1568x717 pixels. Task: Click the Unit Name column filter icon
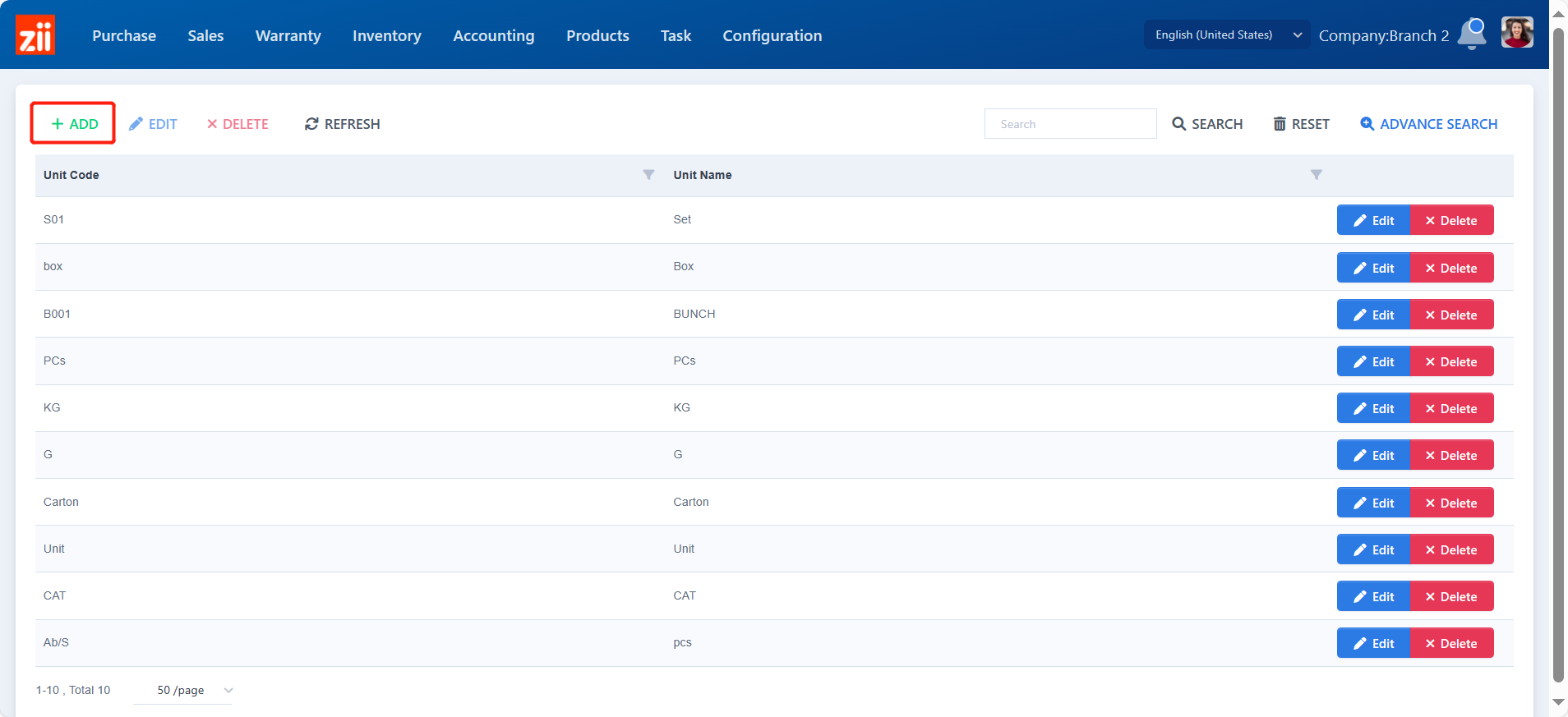click(1316, 175)
